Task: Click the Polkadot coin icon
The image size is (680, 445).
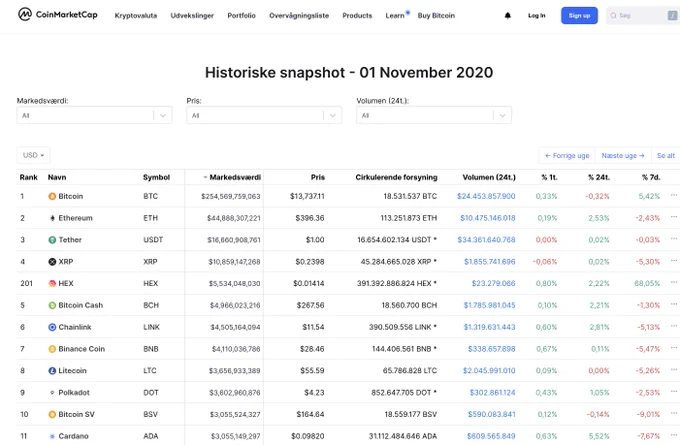Action: click(52, 393)
